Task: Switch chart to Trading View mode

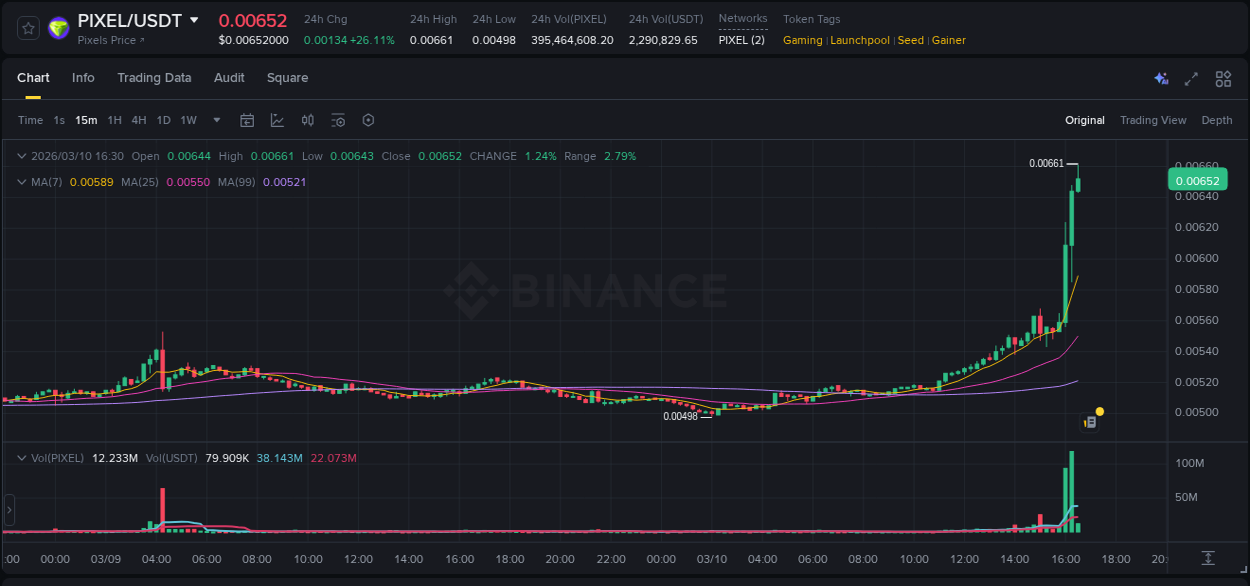Action: pyautogui.click(x=1153, y=119)
